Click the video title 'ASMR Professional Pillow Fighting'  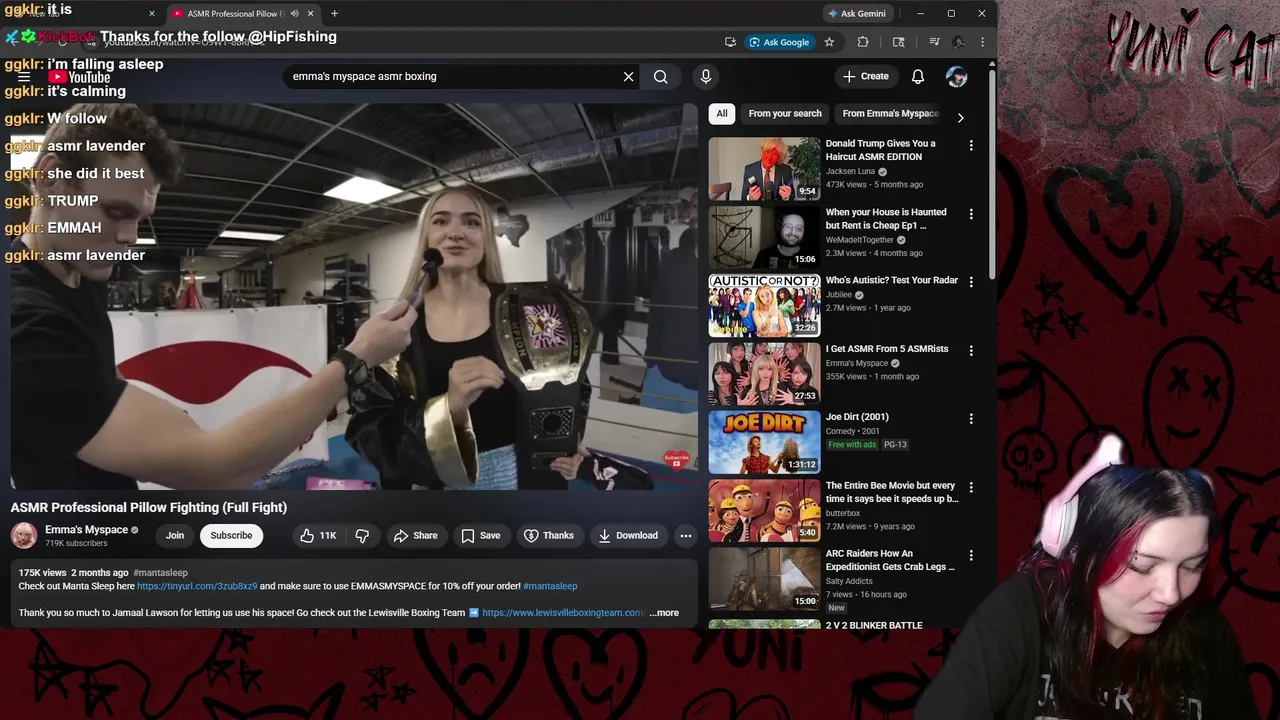tap(149, 508)
